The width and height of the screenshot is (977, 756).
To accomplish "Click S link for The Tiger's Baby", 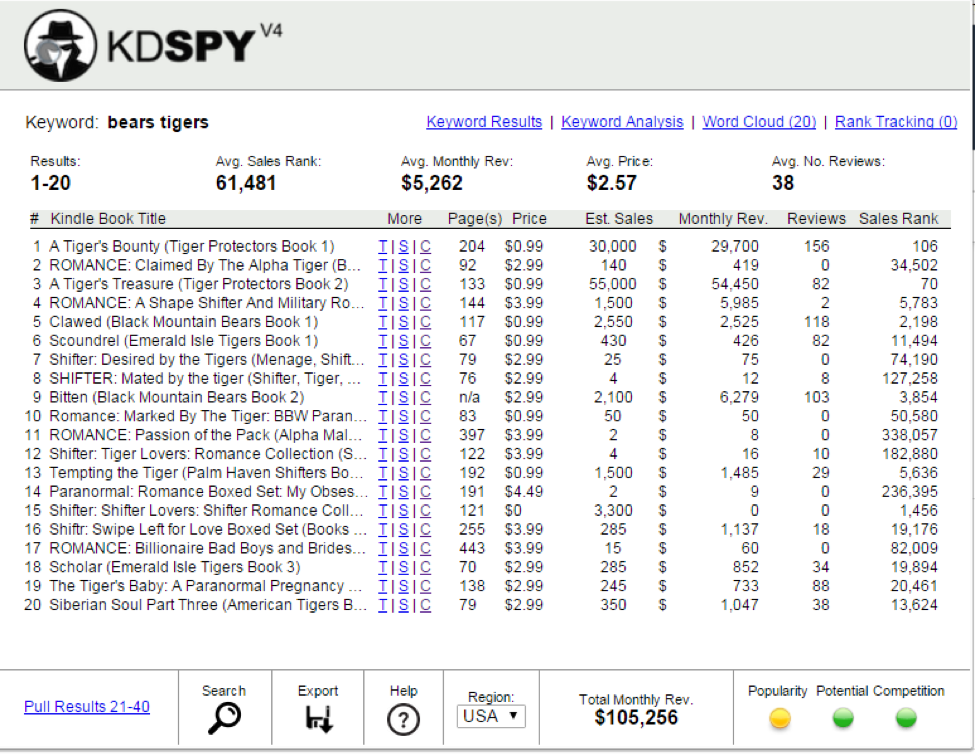I will tap(404, 586).
